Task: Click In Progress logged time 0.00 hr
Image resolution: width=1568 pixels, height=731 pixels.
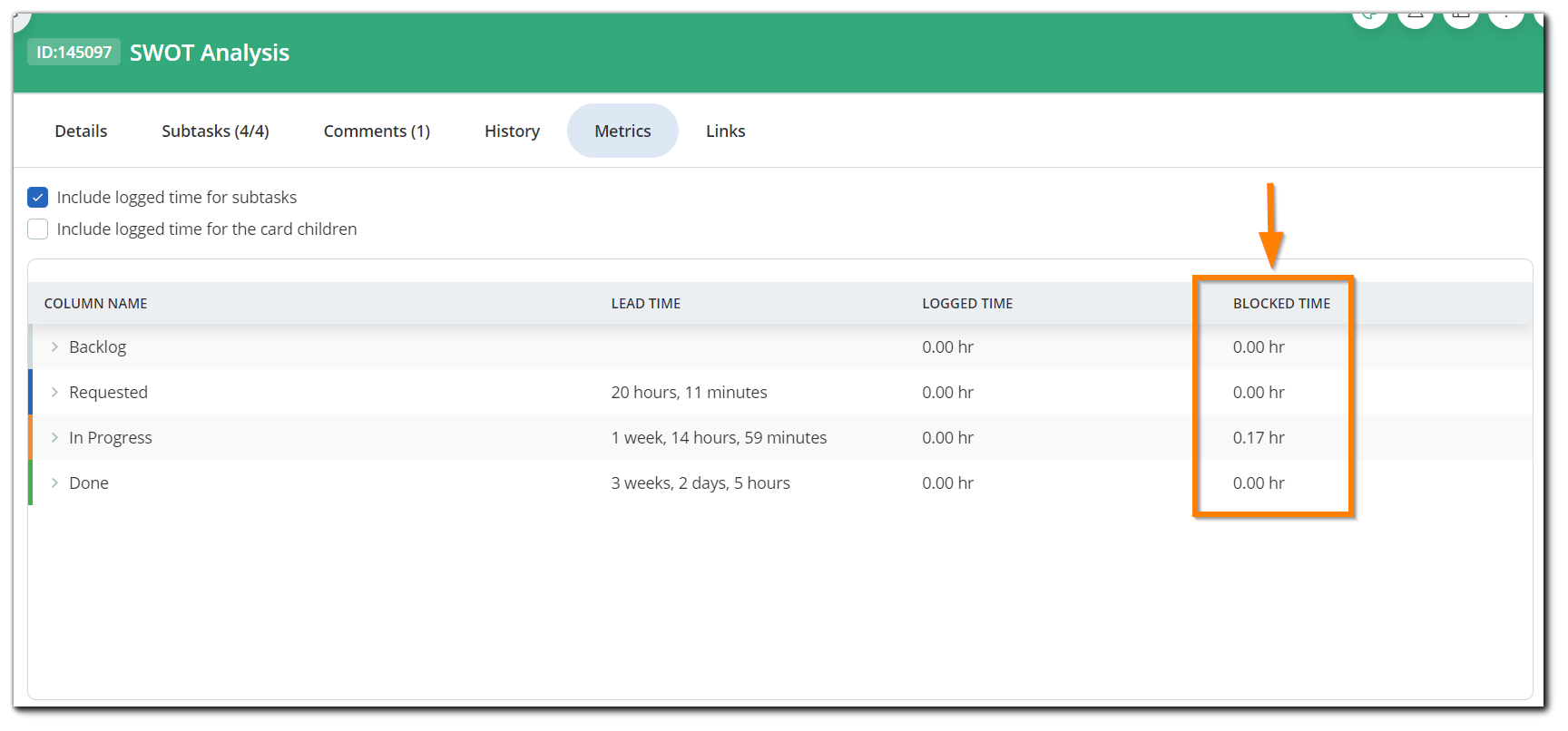Action: pos(947,437)
